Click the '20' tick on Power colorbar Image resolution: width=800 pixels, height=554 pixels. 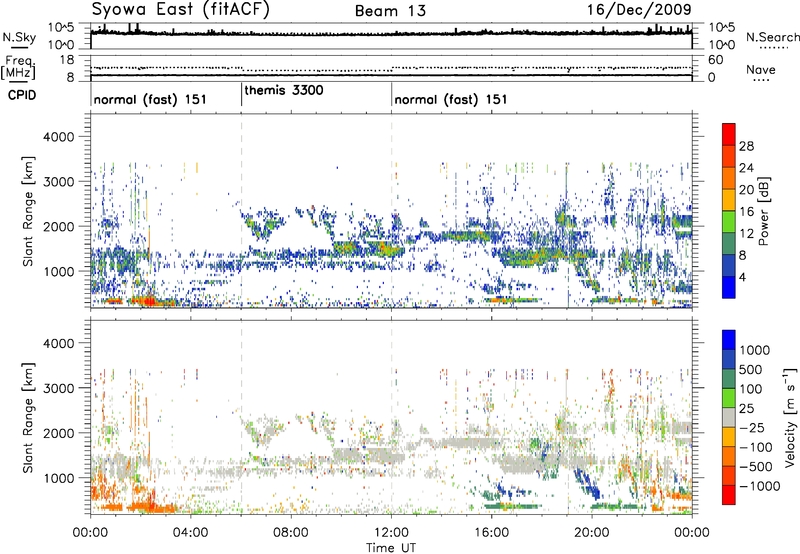746,190
